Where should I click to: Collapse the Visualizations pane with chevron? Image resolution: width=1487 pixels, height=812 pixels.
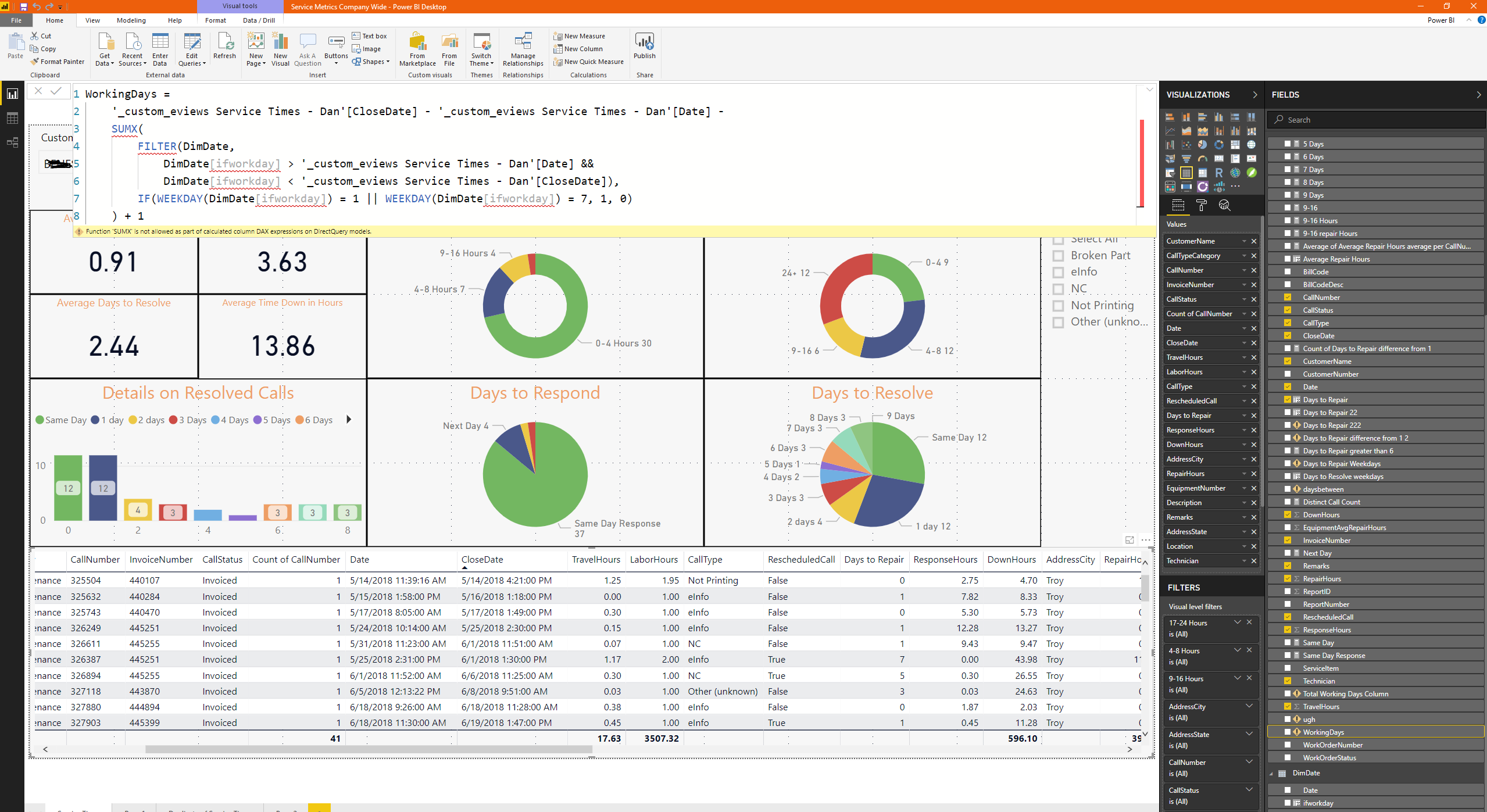(x=1255, y=95)
